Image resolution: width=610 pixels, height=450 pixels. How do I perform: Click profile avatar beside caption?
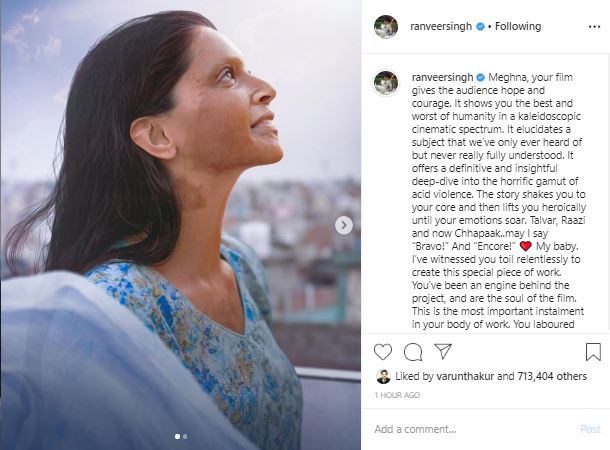(386, 82)
